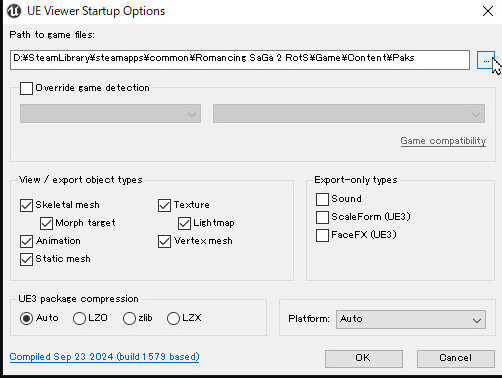Uncheck the Static mesh option
The image size is (502, 378).
point(26,259)
